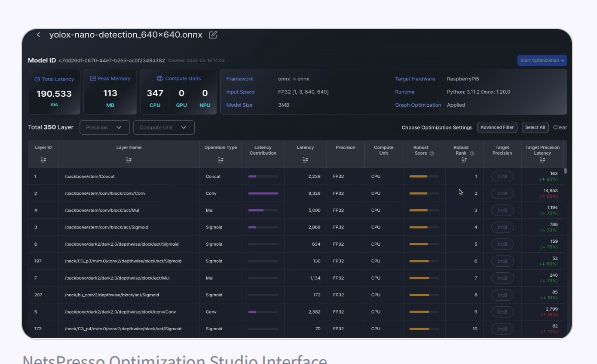Toggle Int8 for the robust rank 2 row

point(503,193)
